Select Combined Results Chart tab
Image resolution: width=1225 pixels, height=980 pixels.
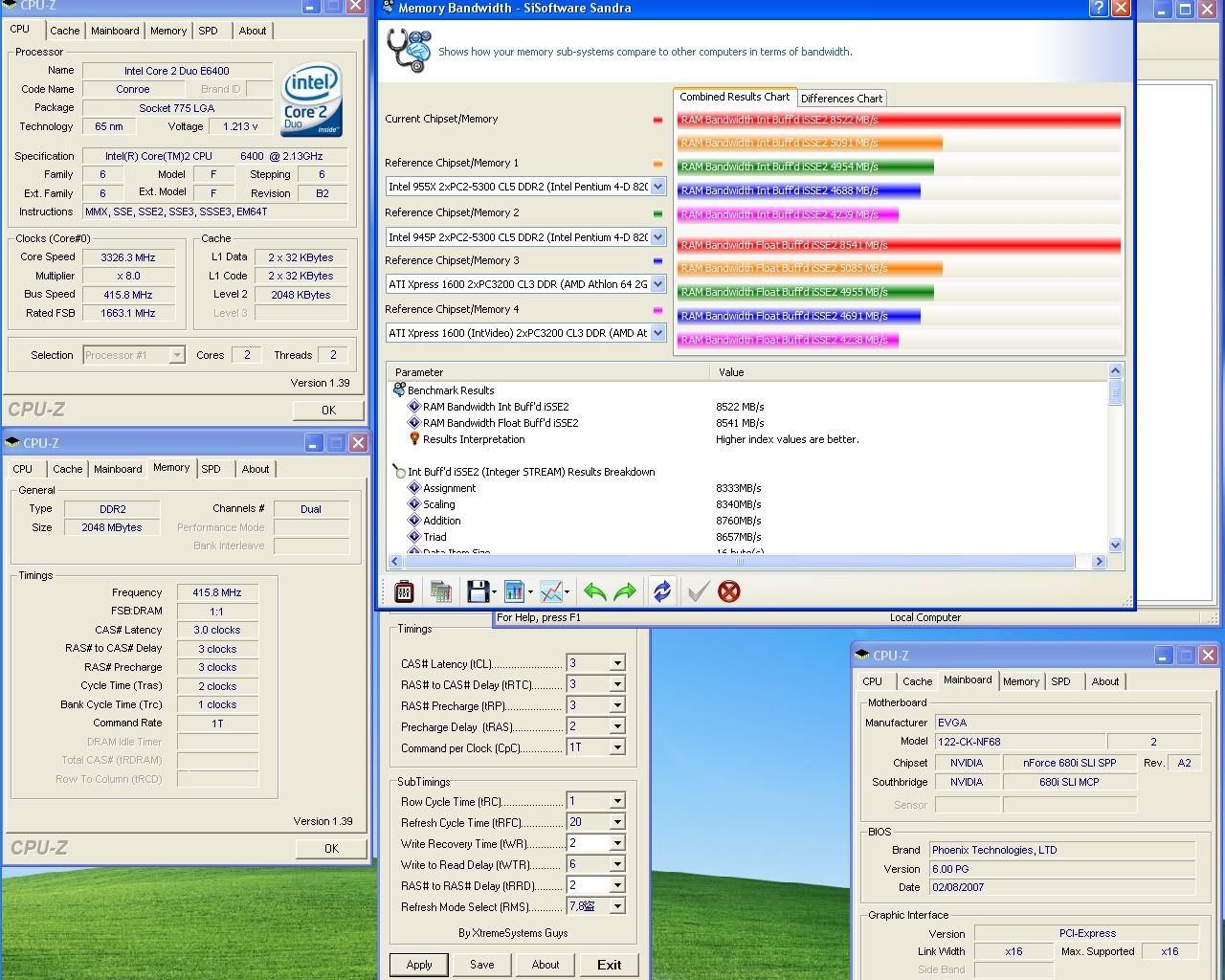pyautogui.click(x=734, y=97)
